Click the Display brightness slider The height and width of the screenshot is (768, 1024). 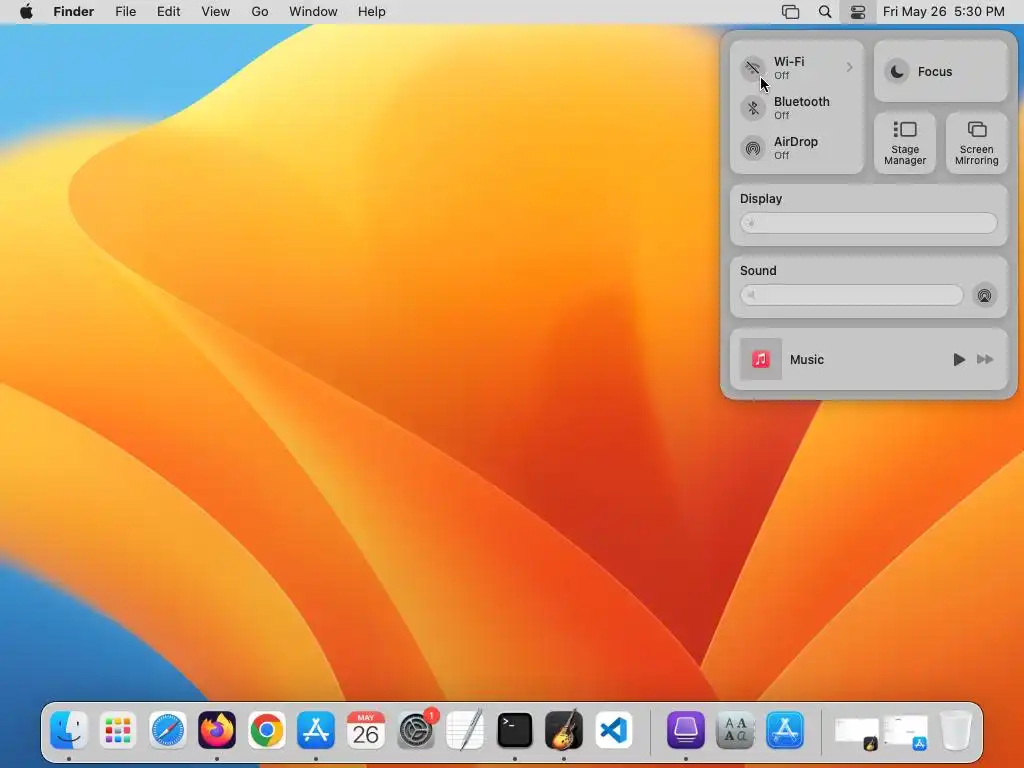click(868, 223)
